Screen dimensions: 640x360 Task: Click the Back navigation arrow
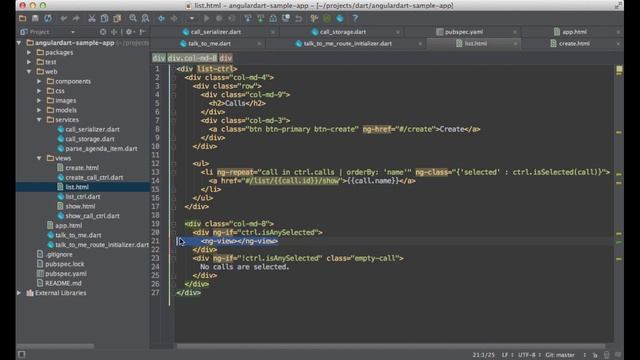162,18
